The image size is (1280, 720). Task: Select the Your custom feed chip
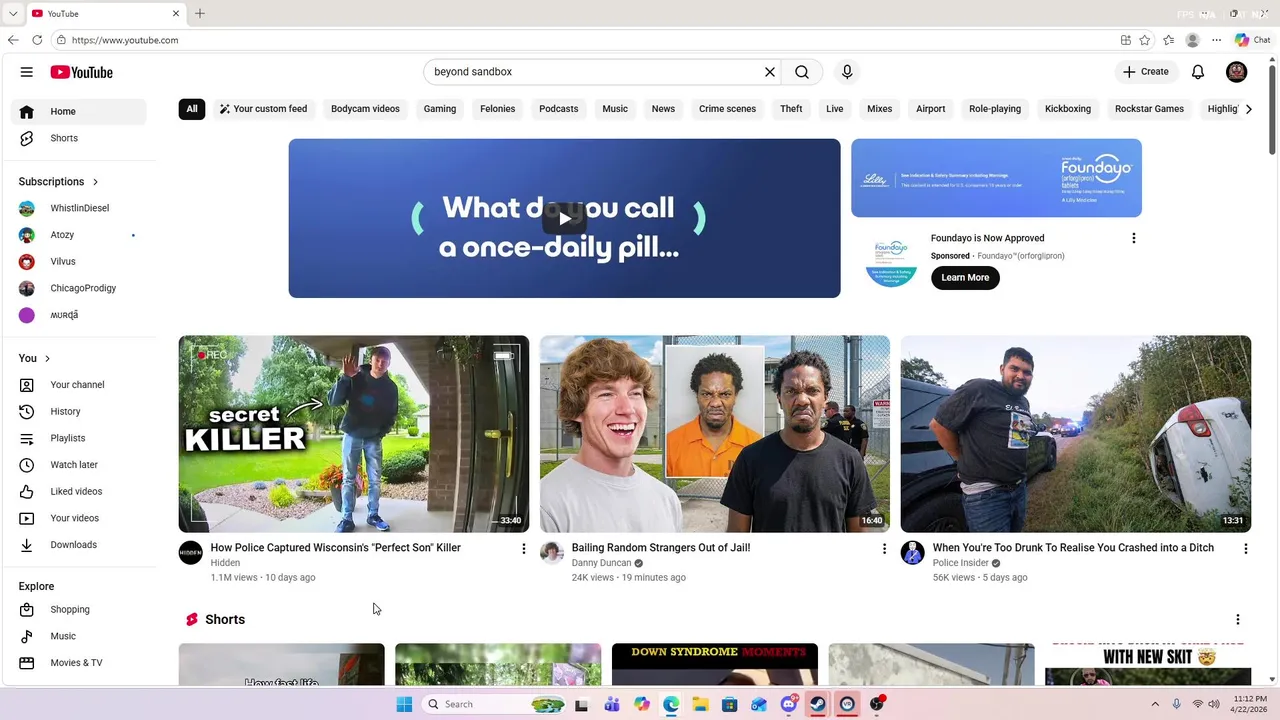pos(264,109)
